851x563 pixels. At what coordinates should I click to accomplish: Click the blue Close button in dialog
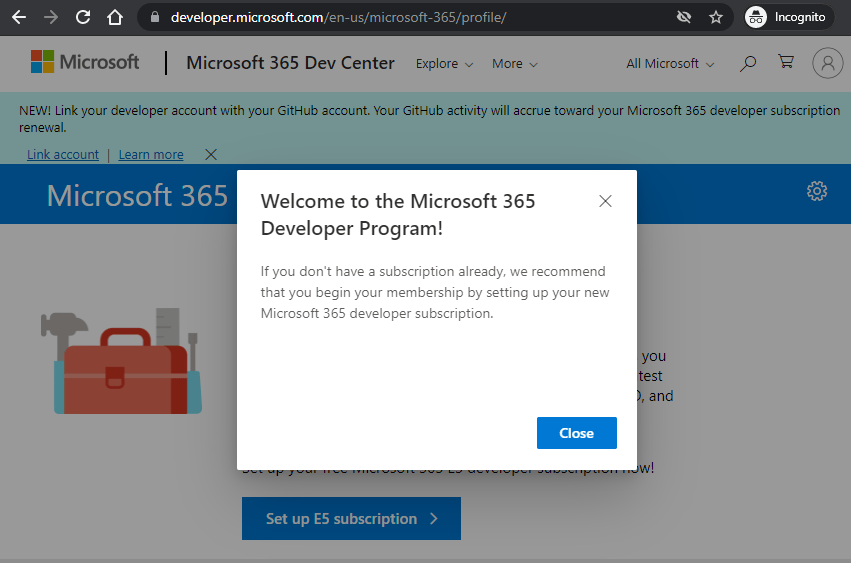click(576, 433)
